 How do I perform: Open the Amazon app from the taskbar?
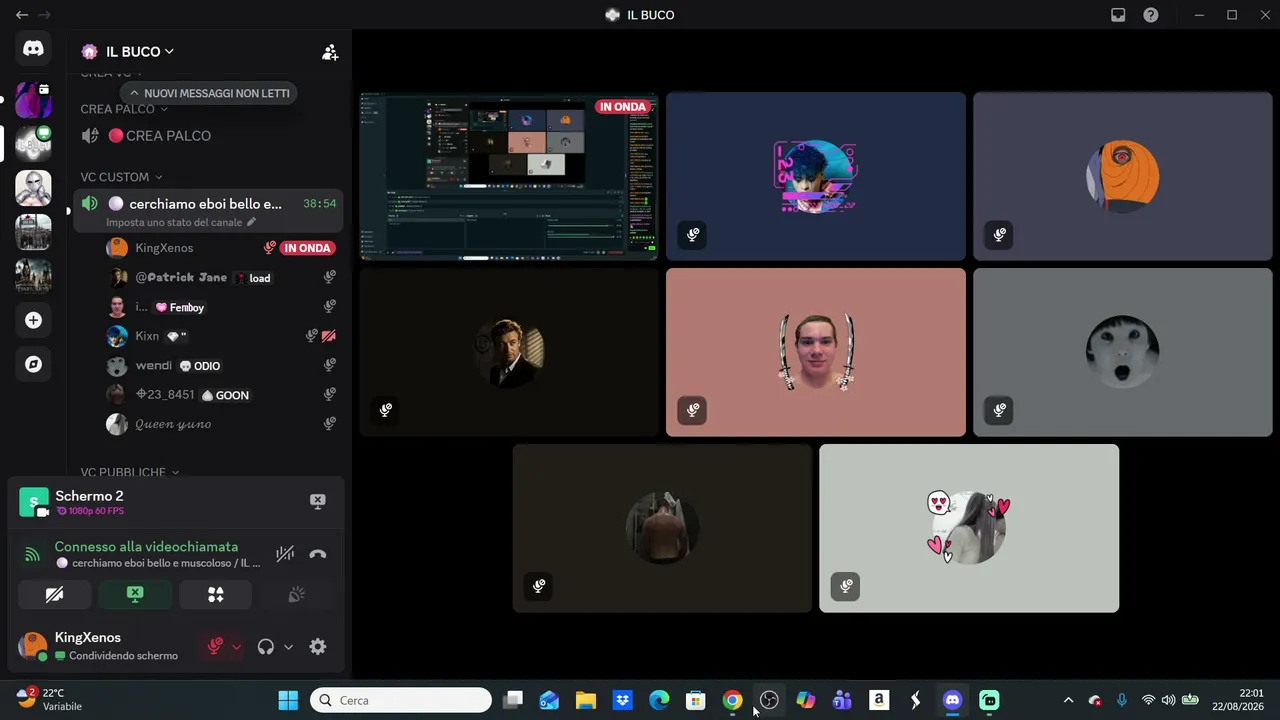879,700
